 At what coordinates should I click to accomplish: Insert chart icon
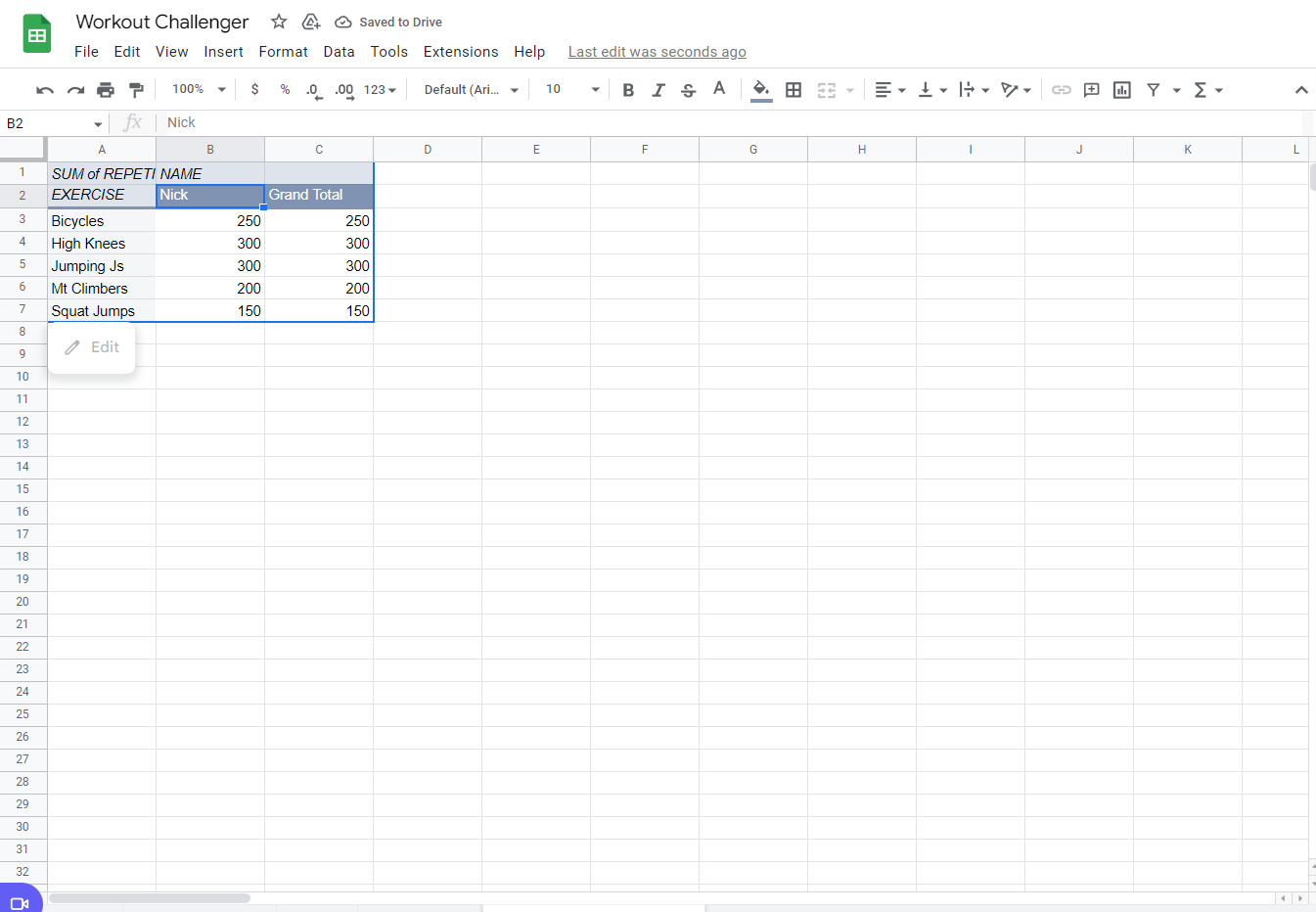(1122, 90)
